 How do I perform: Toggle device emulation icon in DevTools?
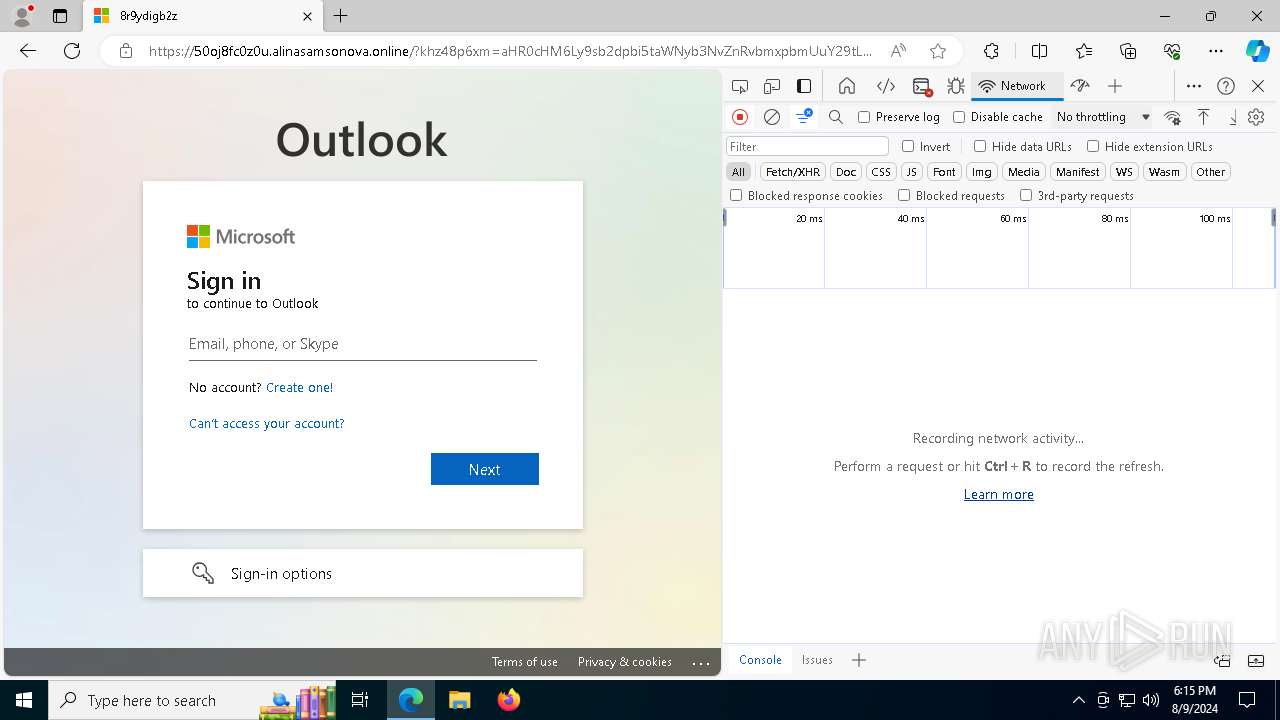pos(772,86)
